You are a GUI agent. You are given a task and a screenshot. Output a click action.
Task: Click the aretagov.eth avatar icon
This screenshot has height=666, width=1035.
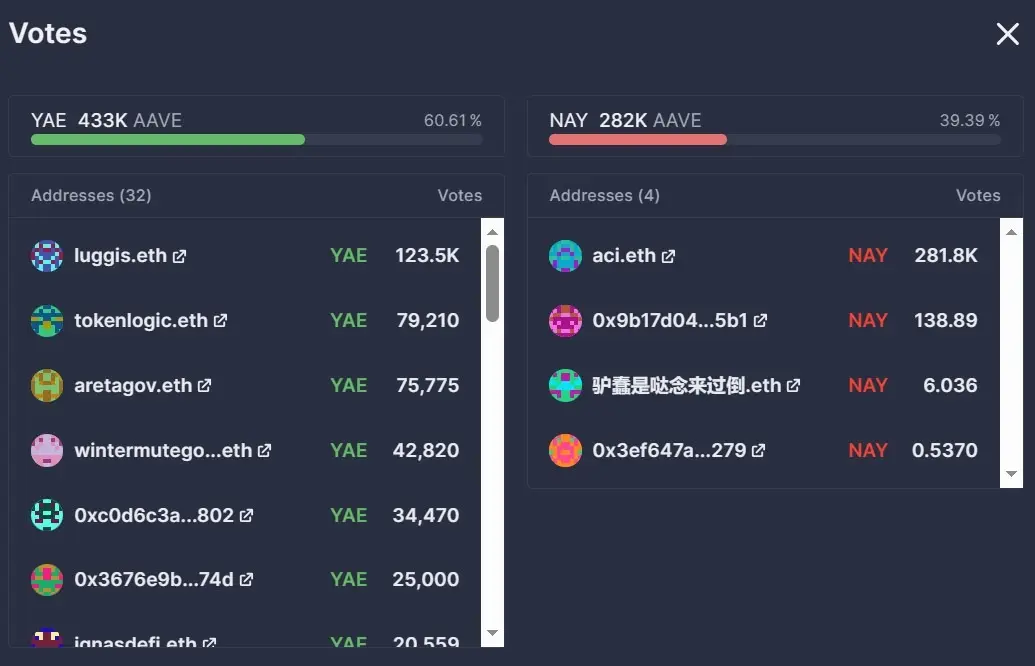click(x=46, y=385)
